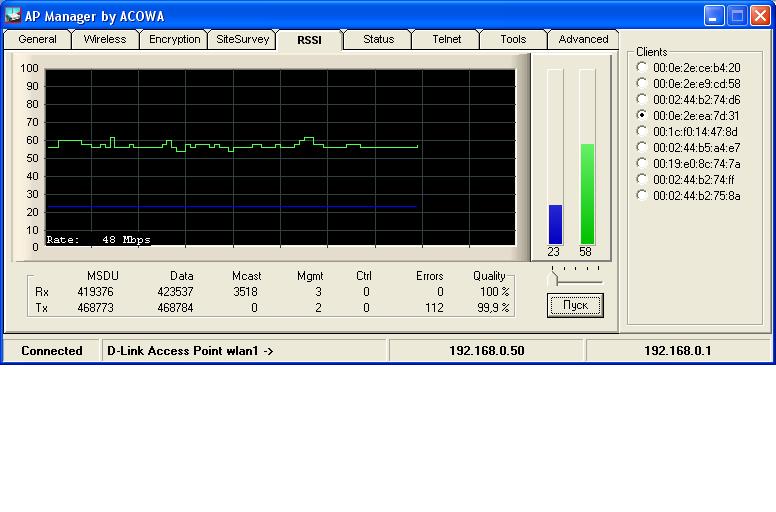
Task: Go to the SiteSurvey tab
Action: (x=243, y=39)
